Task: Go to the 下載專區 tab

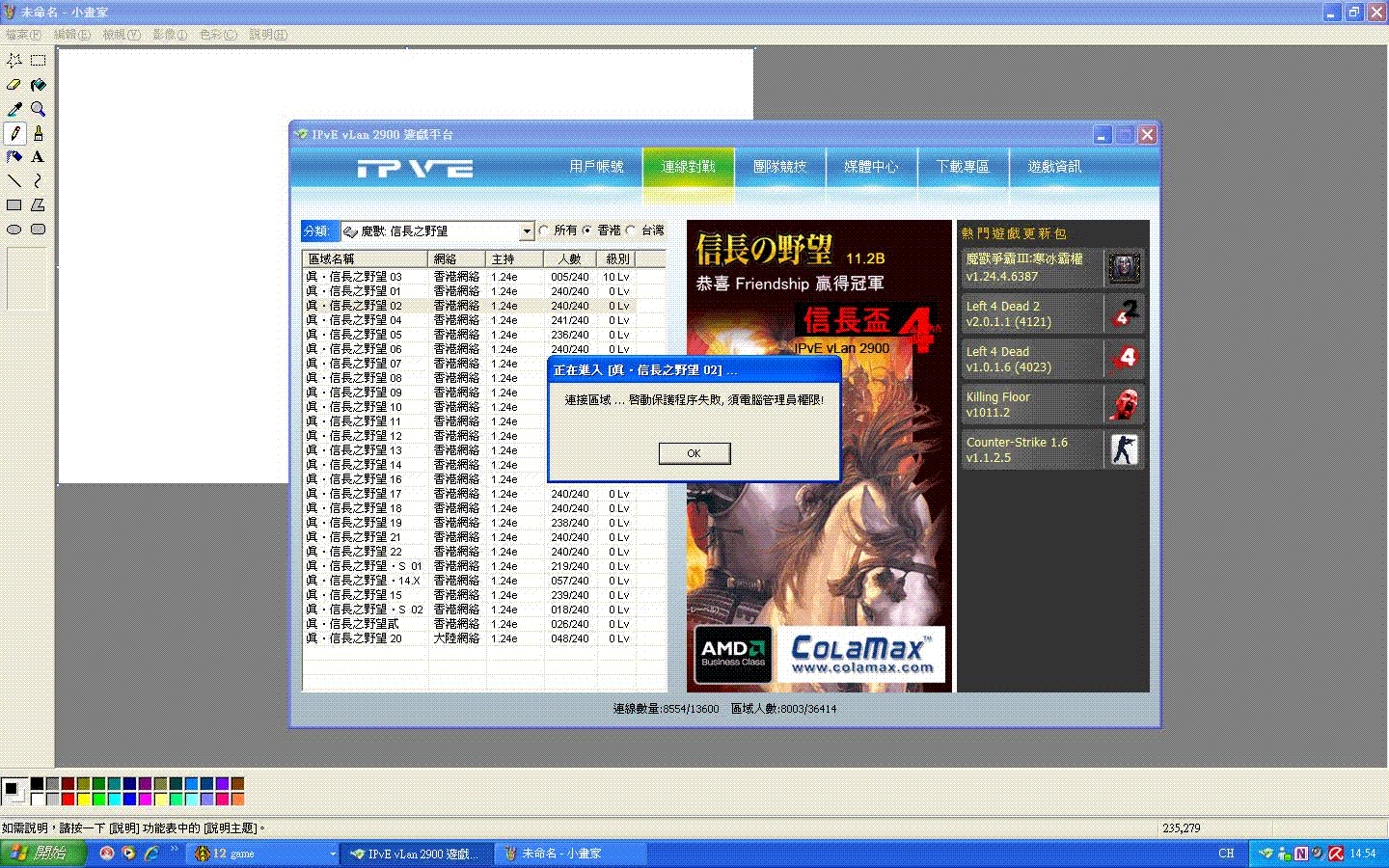Action: (x=963, y=167)
